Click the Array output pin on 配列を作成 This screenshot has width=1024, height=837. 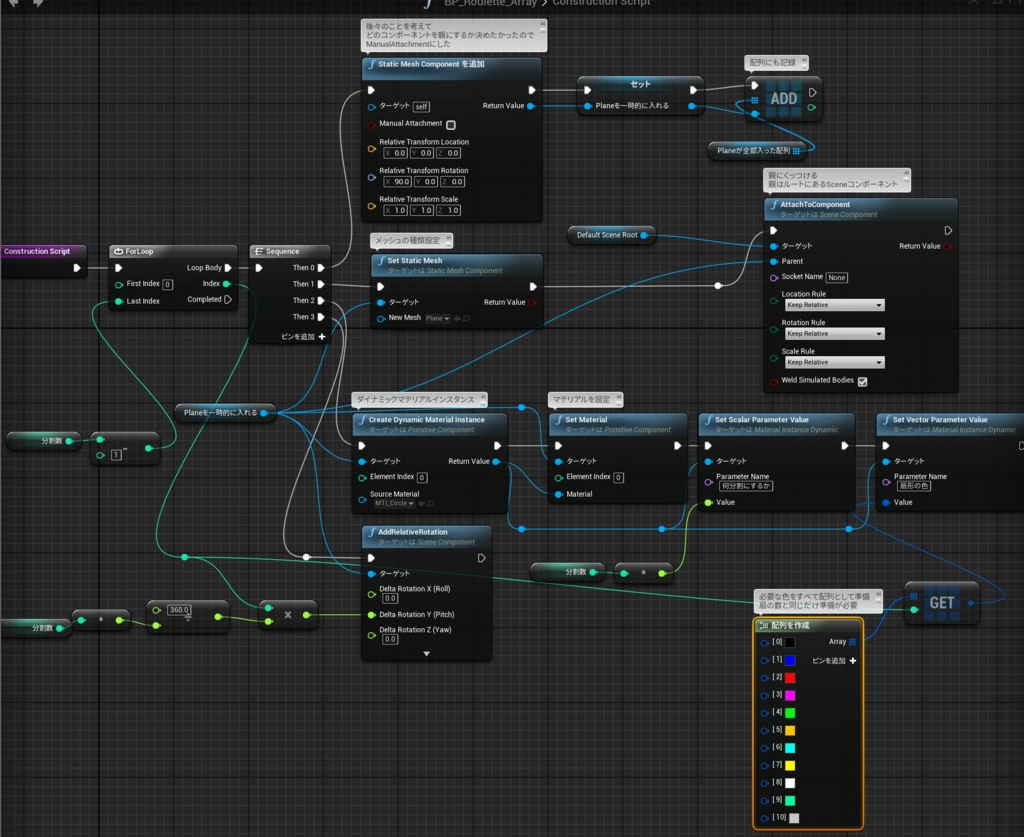coord(852,642)
